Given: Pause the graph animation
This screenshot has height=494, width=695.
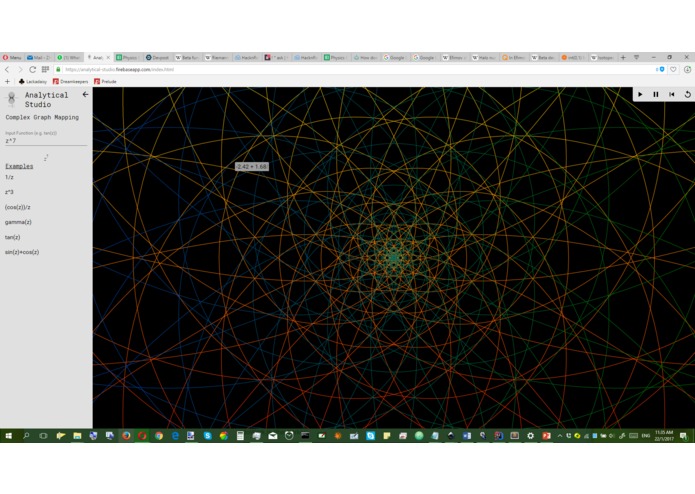Looking at the screenshot, I should pyautogui.click(x=656, y=94).
